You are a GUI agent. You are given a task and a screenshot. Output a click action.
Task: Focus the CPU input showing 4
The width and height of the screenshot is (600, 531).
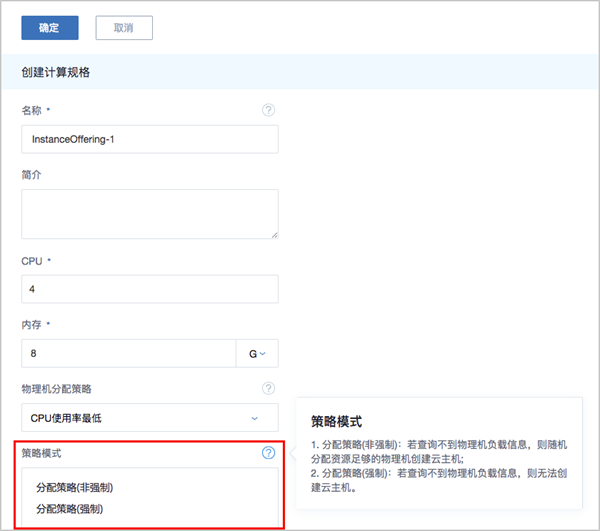click(x=149, y=289)
